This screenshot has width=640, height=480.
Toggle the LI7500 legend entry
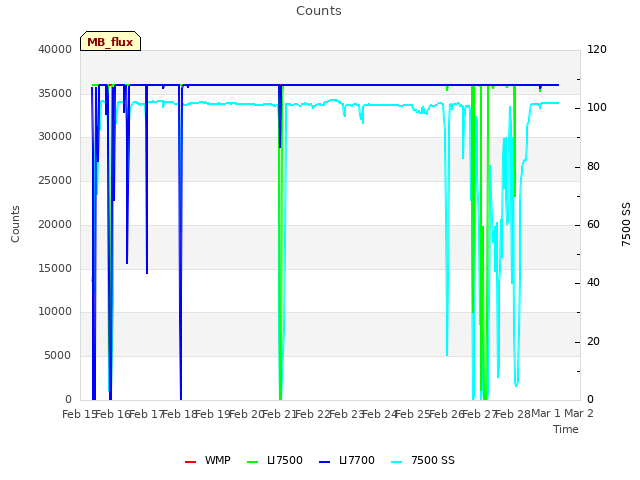(275, 460)
